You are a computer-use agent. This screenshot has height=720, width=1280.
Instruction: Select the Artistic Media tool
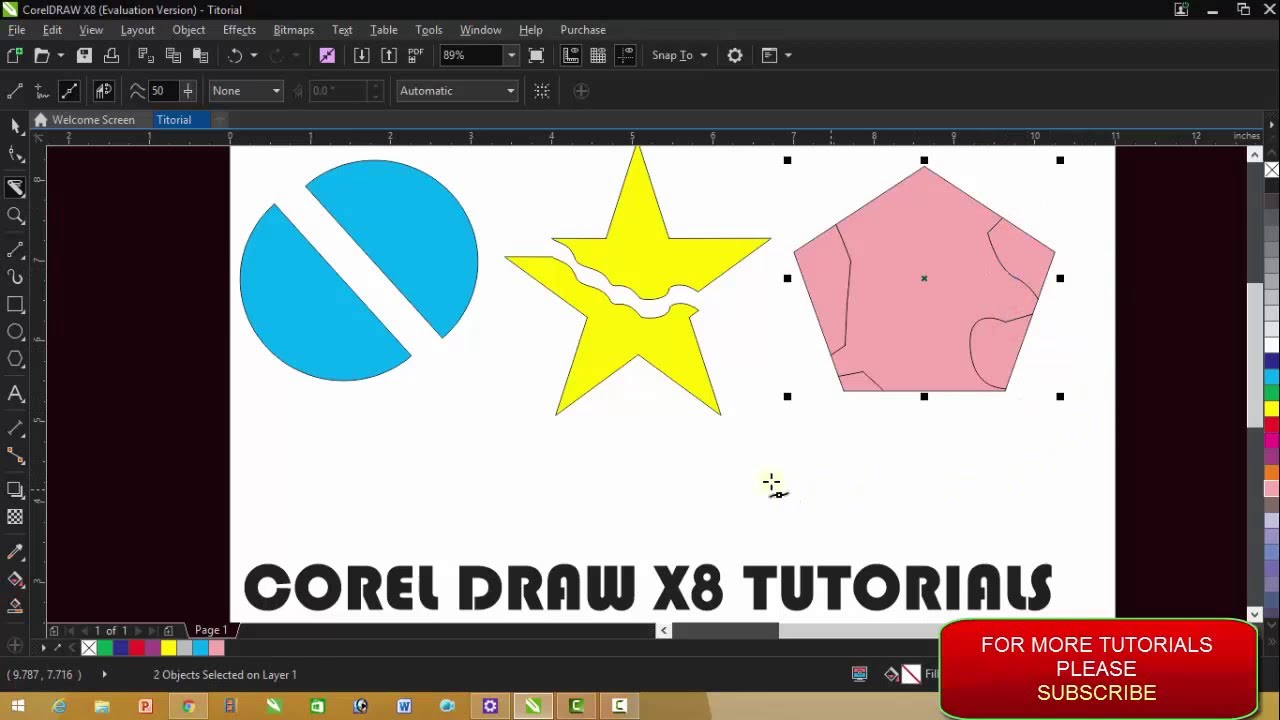tap(15, 277)
